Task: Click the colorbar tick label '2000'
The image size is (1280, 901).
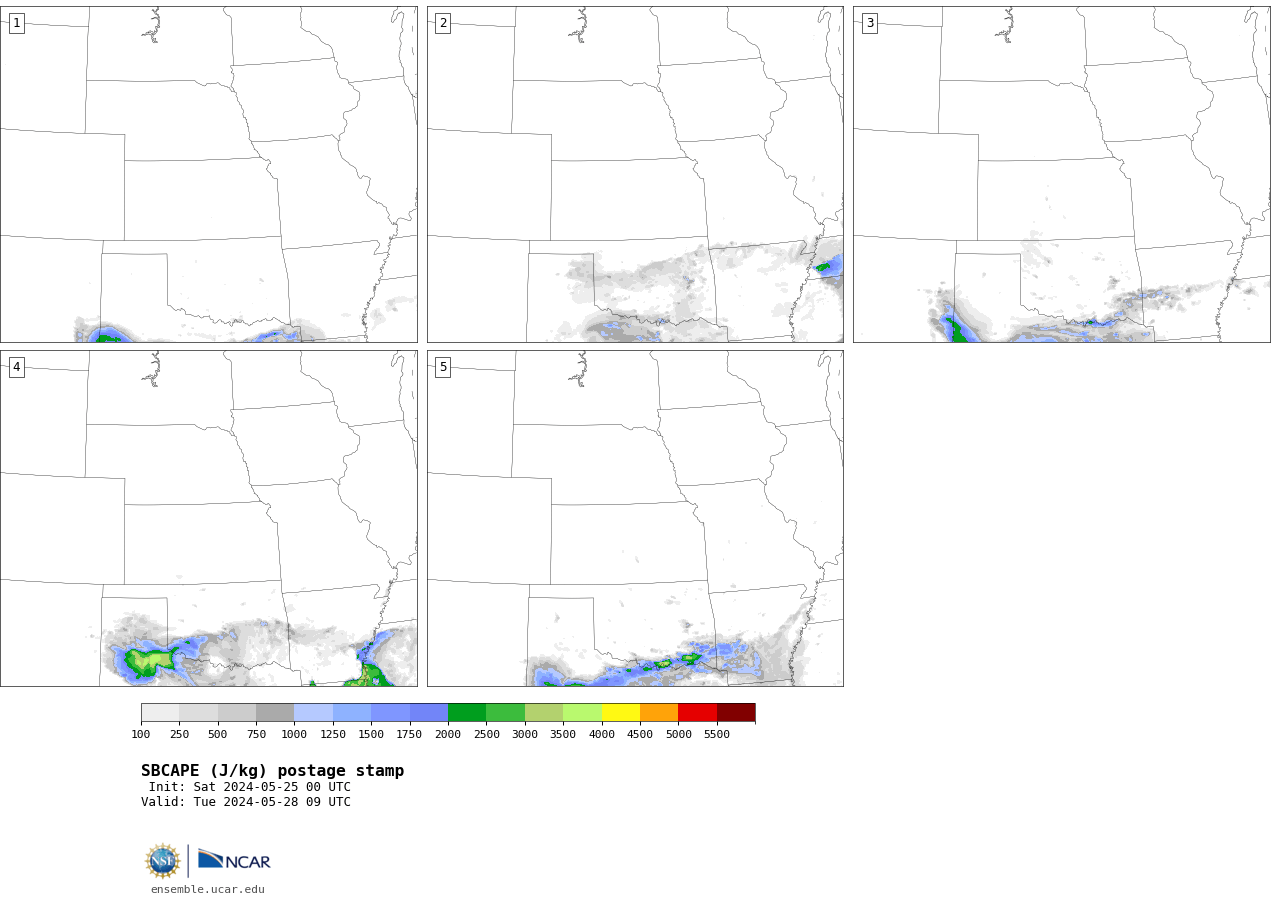Action: coord(448,735)
